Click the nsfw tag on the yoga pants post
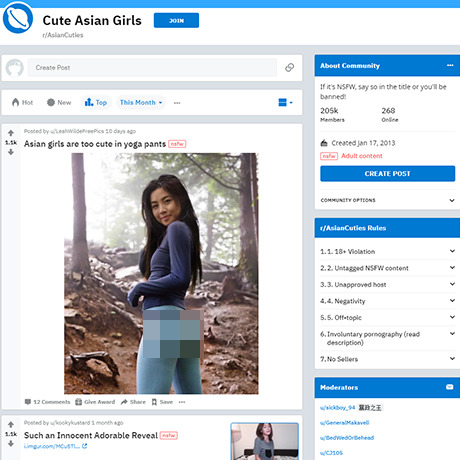Screen dimensions: 460x460 tap(177, 144)
